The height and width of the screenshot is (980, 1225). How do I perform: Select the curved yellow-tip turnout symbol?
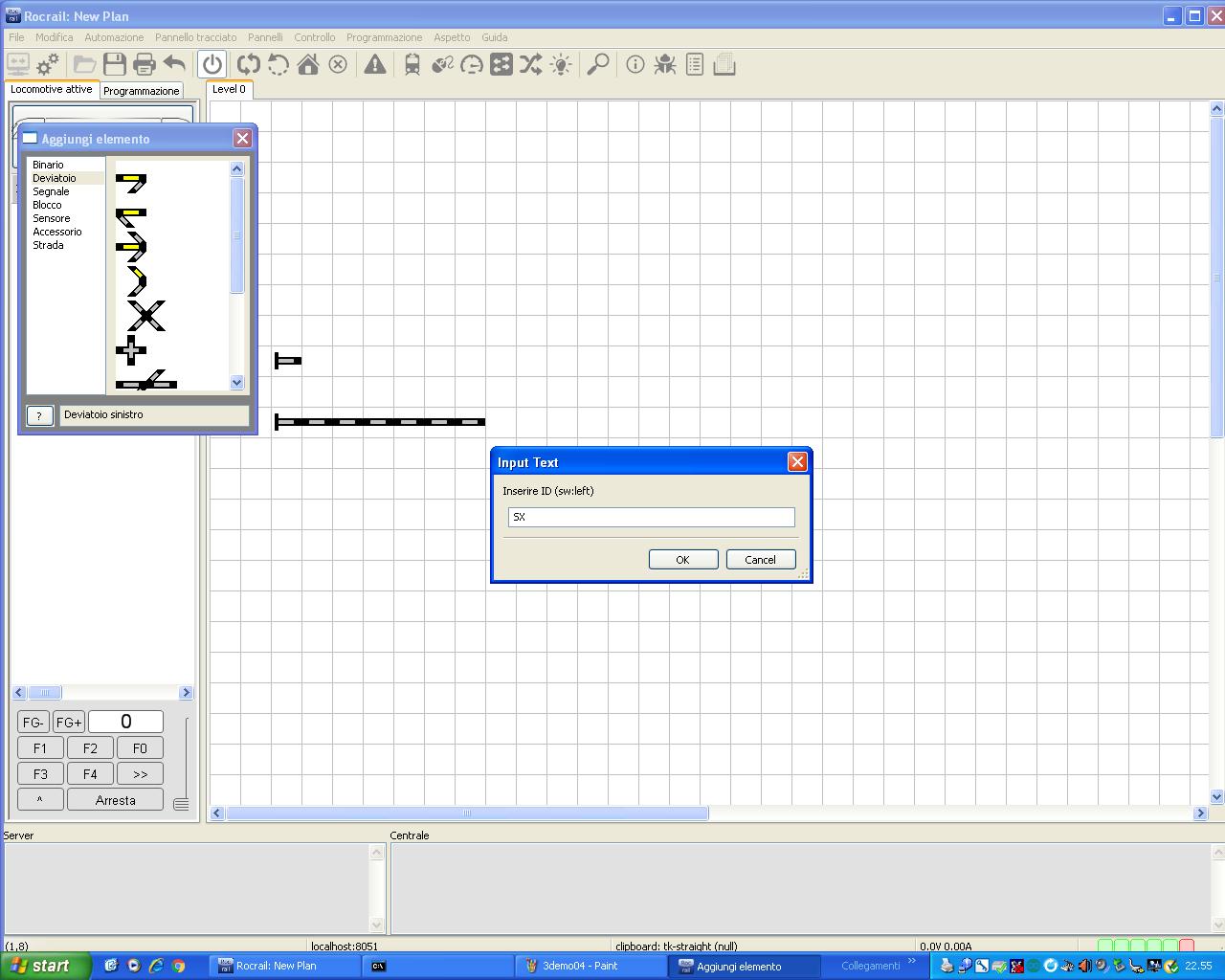point(137,281)
